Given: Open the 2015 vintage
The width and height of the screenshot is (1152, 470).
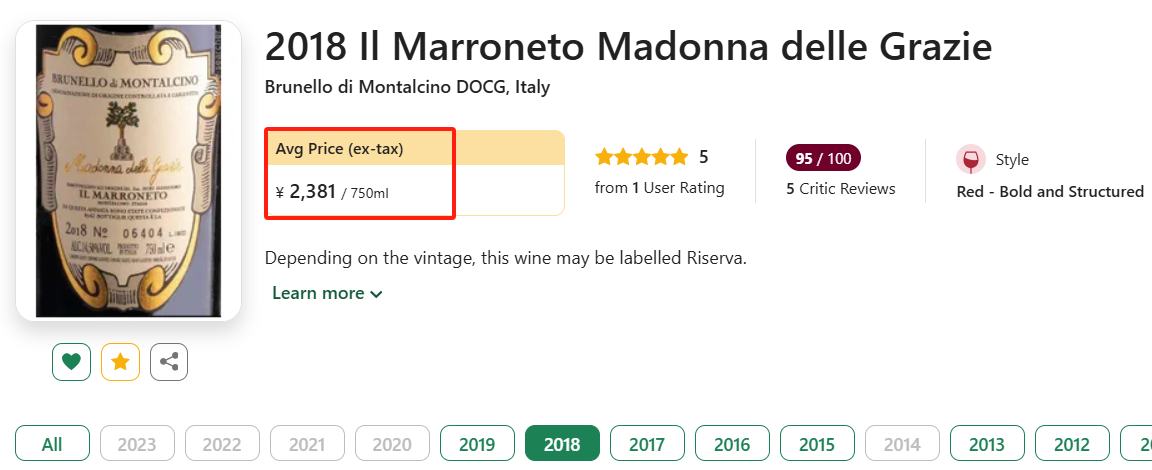Looking at the screenshot, I should tap(817, 444).
